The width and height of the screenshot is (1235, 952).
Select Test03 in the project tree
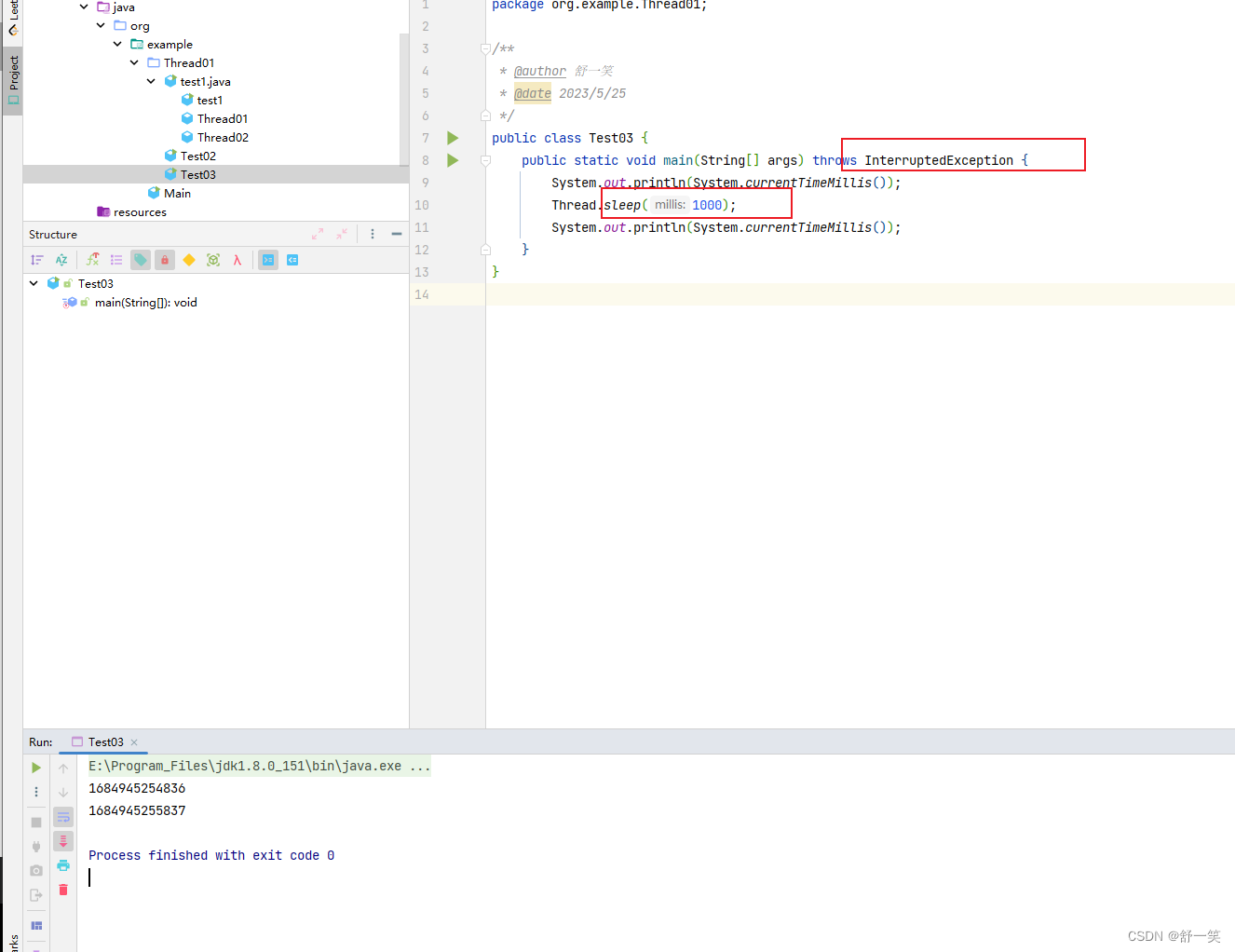[x=197, y=174]
